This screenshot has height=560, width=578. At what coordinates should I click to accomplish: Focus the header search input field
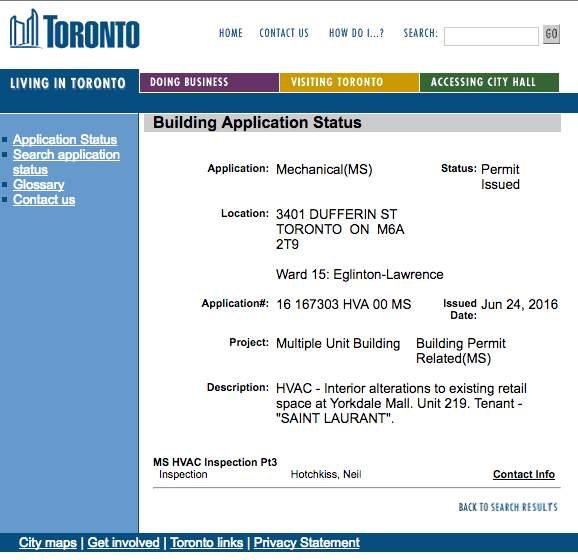[491, 36]
